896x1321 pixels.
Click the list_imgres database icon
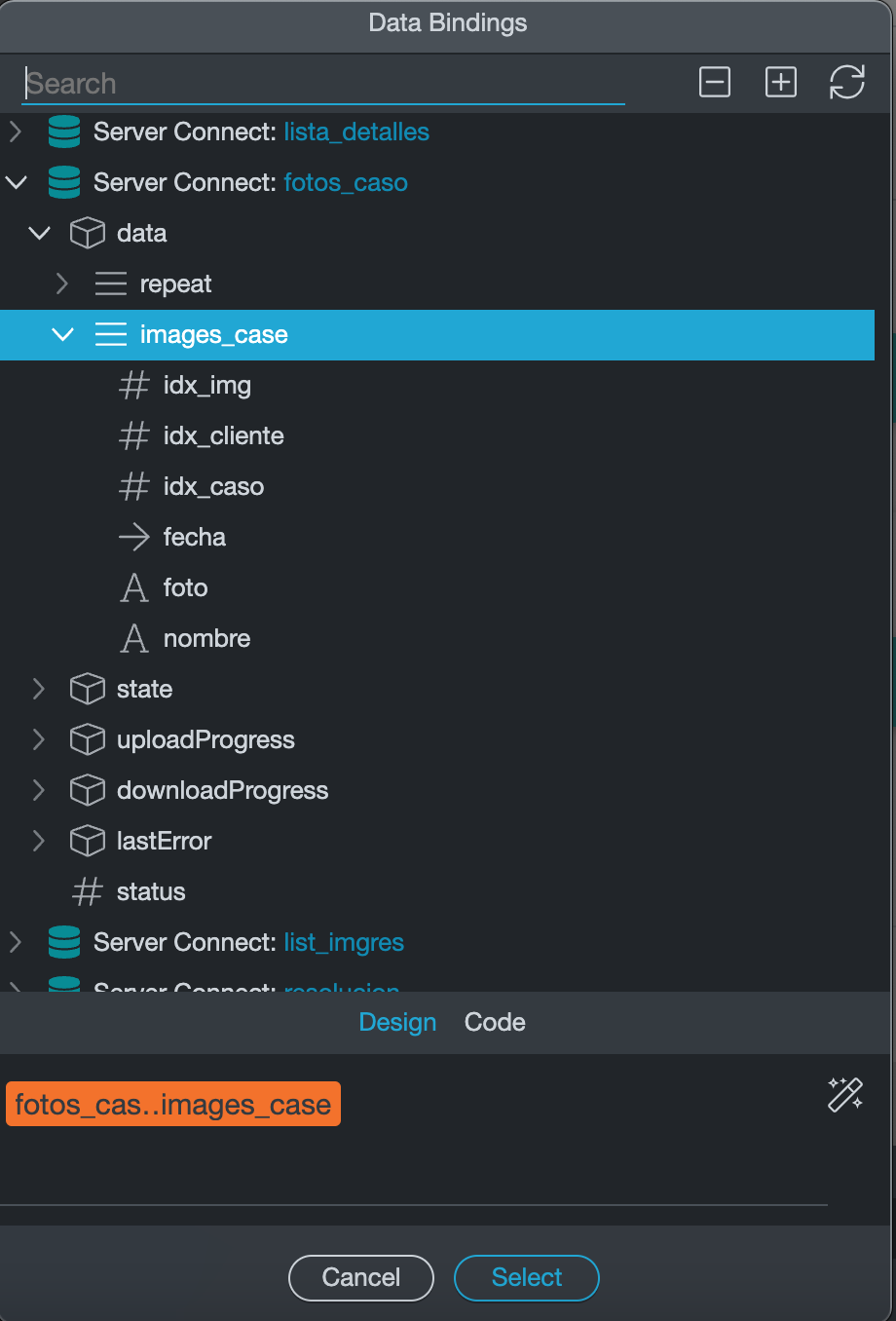(x=64, y=942)
